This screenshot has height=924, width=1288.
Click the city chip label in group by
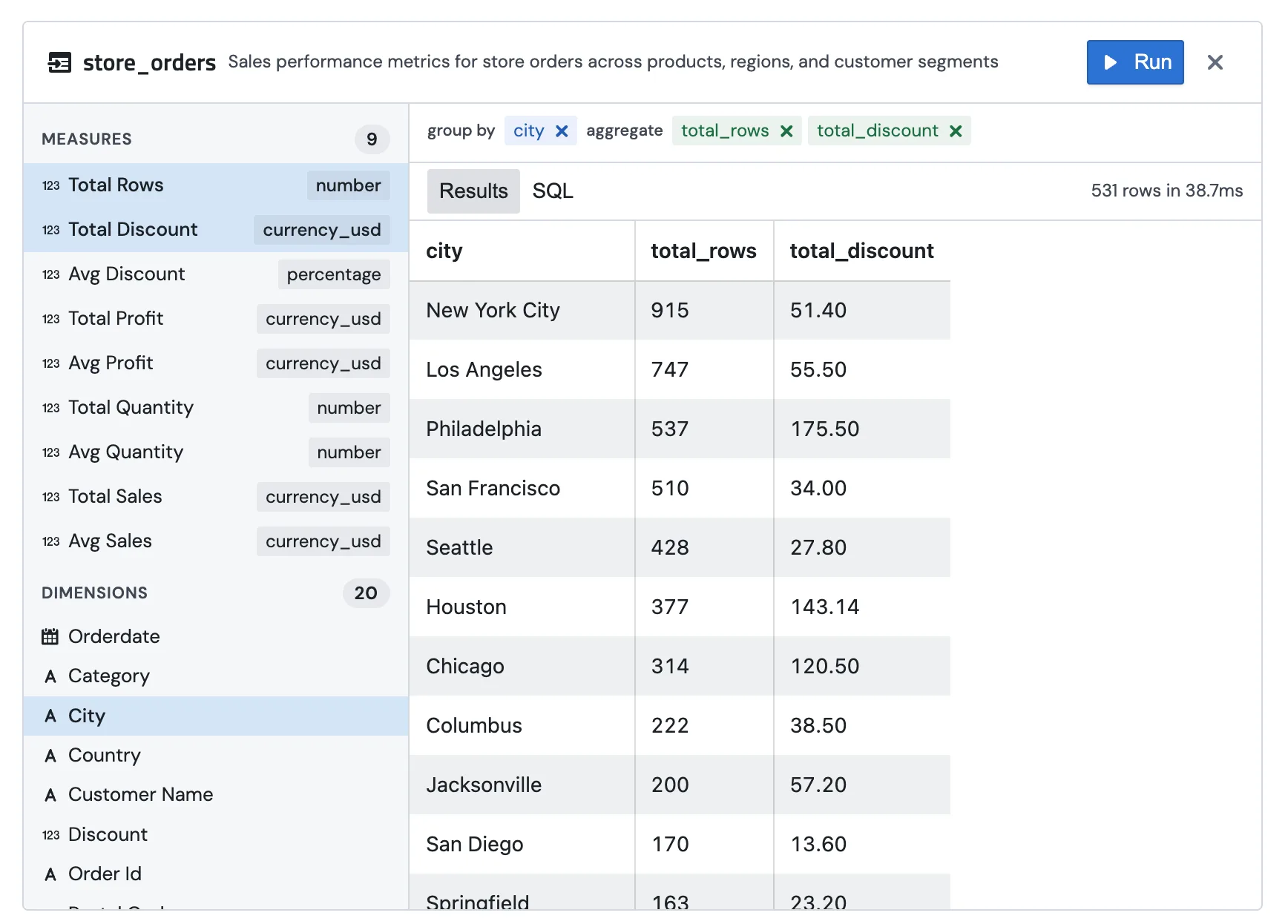tap(528, 131)
